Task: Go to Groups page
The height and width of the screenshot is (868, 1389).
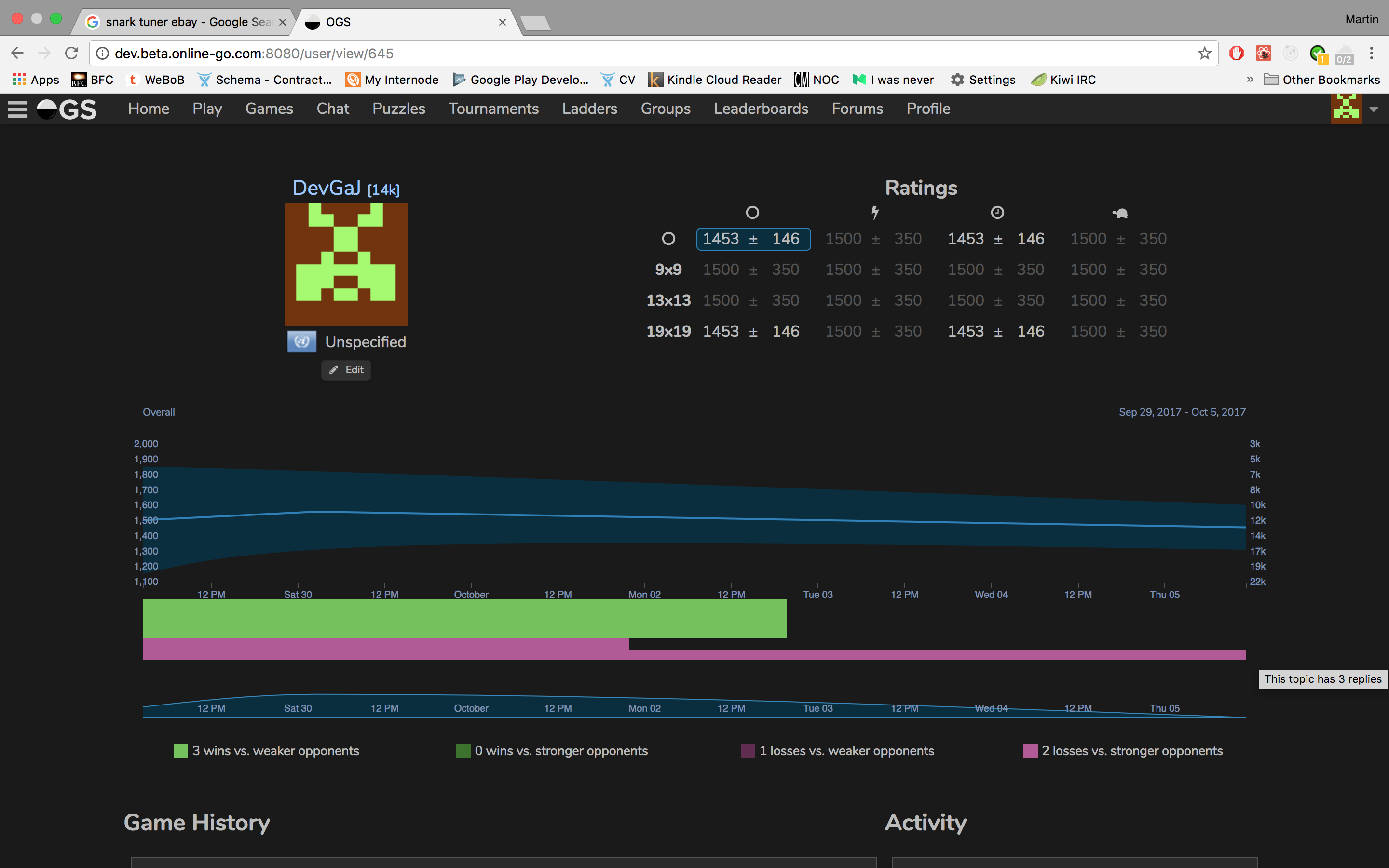Action: [666, 109]
